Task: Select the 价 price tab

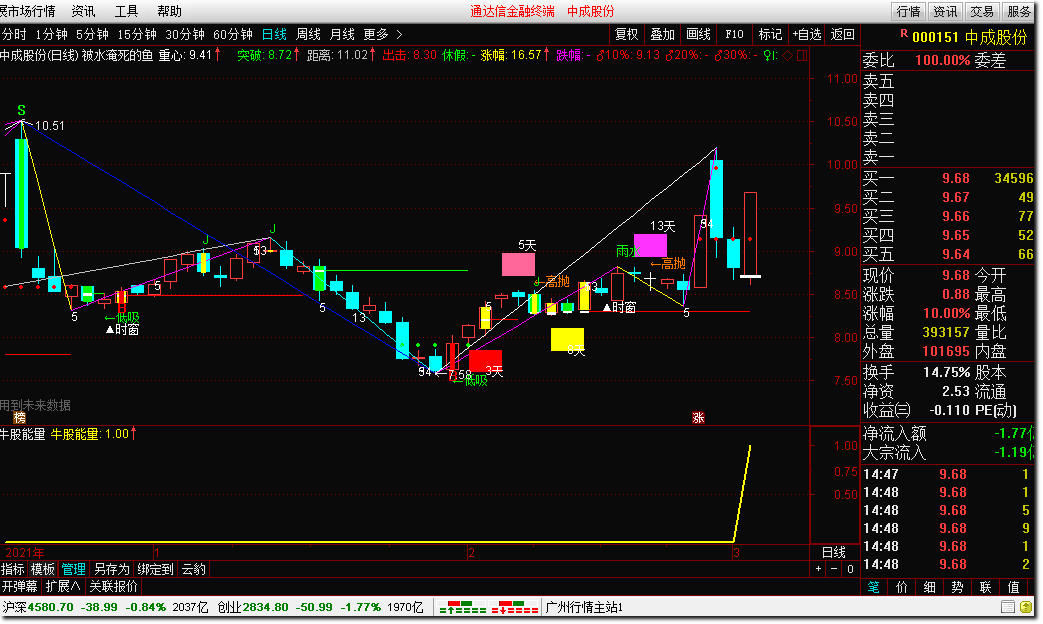Action: (x=901, y=587)
